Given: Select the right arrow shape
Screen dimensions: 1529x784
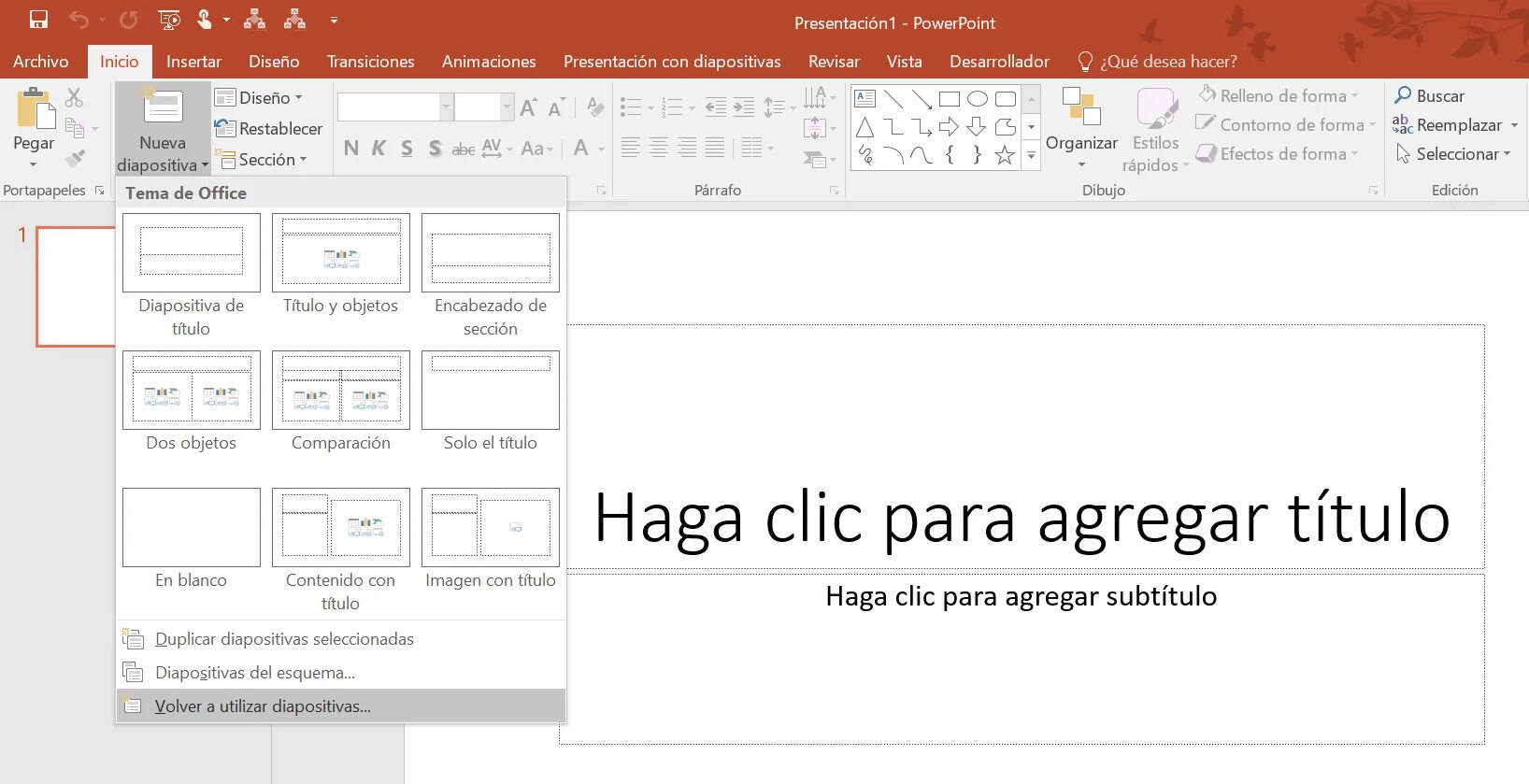Looking at the screenshot, I should tap(950, 127).
